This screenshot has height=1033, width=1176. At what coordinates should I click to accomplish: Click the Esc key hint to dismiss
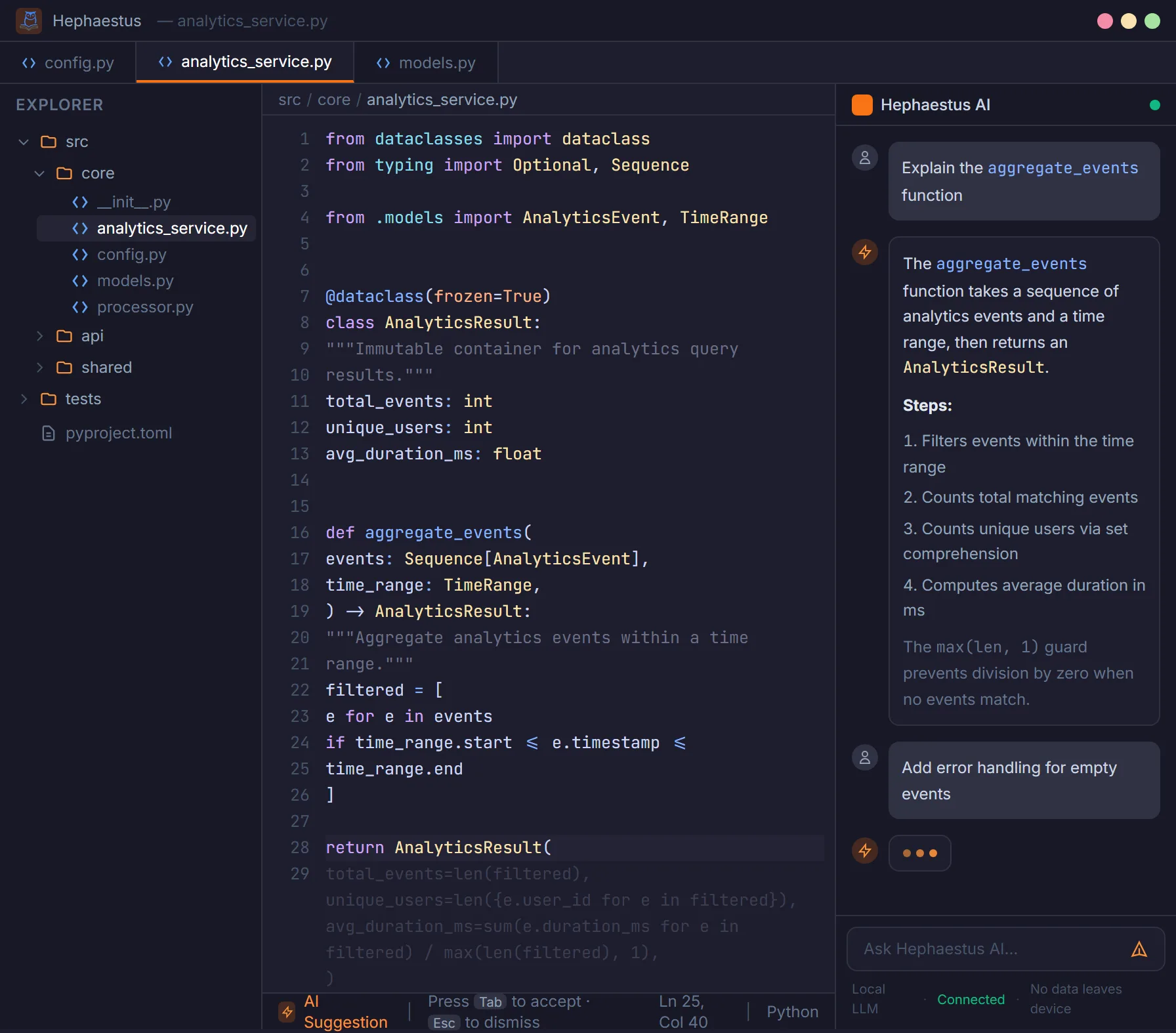(x=444, y=1023)
